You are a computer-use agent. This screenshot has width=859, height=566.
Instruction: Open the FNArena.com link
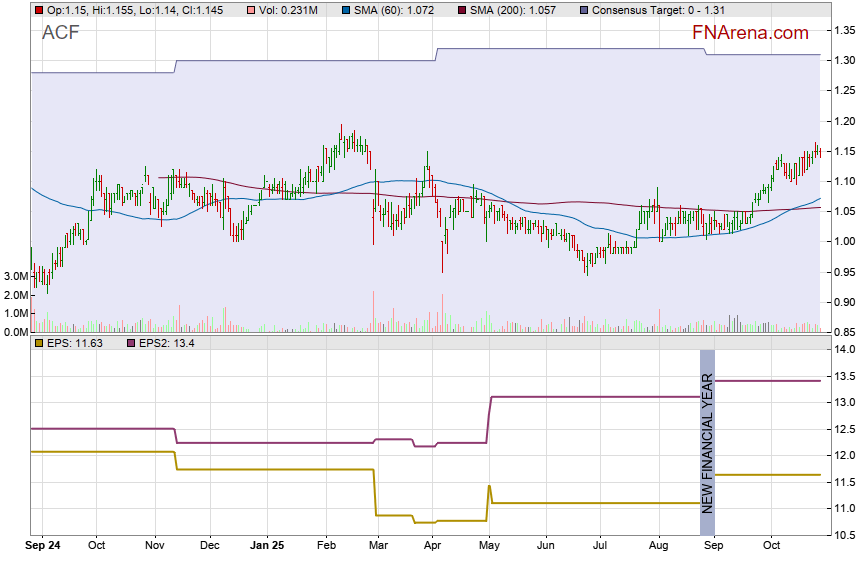point(750,33)
